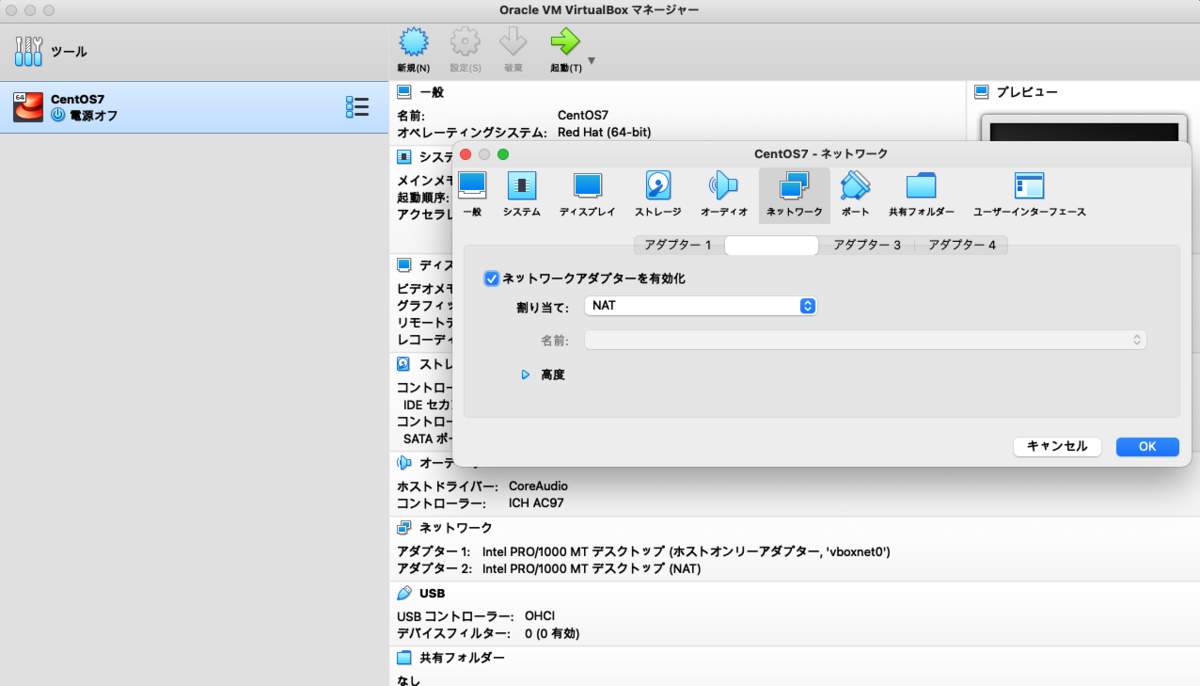The height and width of the screenshot is (686, 1200).
Task: Click the キャンセル button
Action: 1057,447
